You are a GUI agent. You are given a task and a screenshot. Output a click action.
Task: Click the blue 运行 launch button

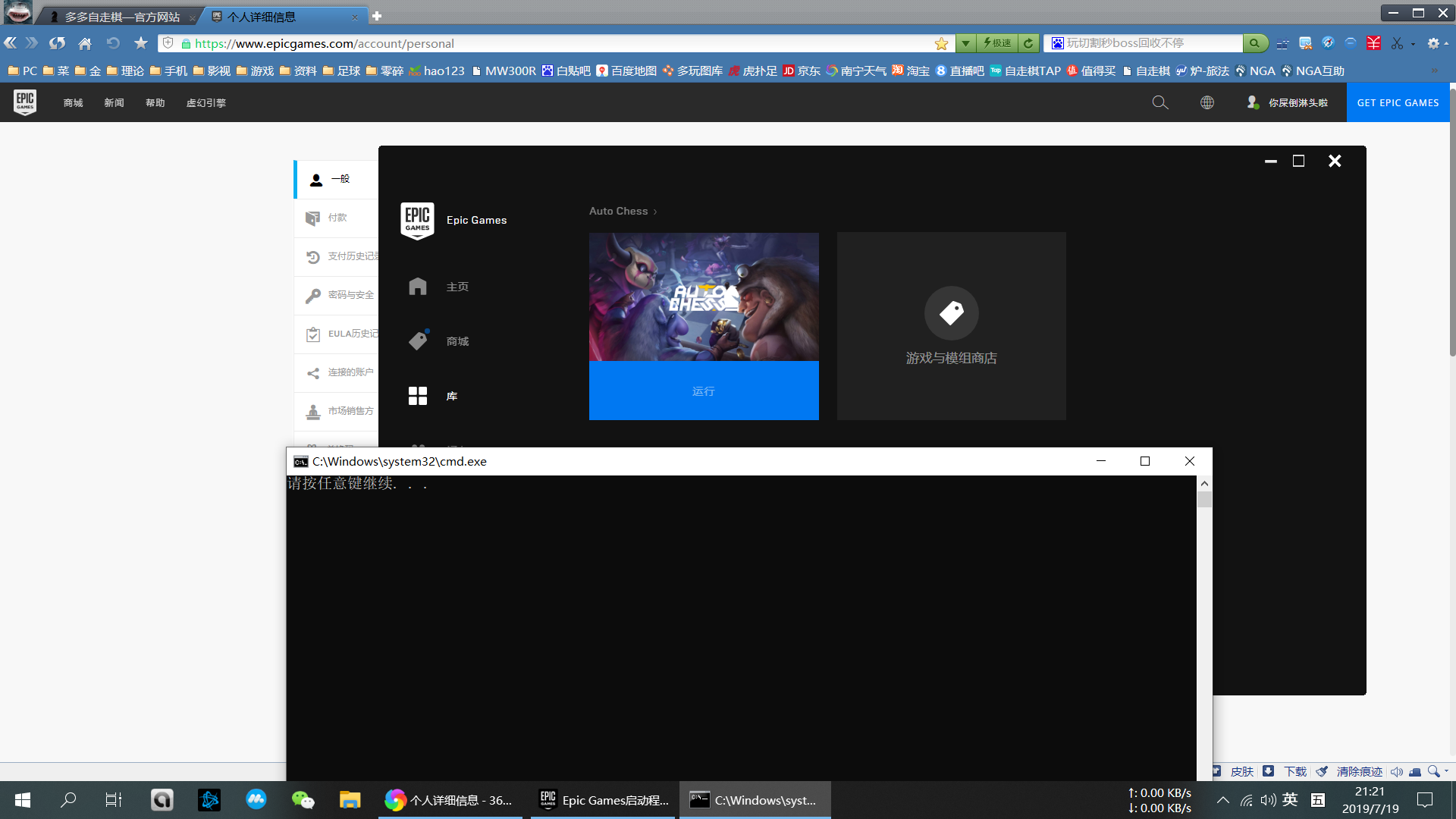pos(704,391)
